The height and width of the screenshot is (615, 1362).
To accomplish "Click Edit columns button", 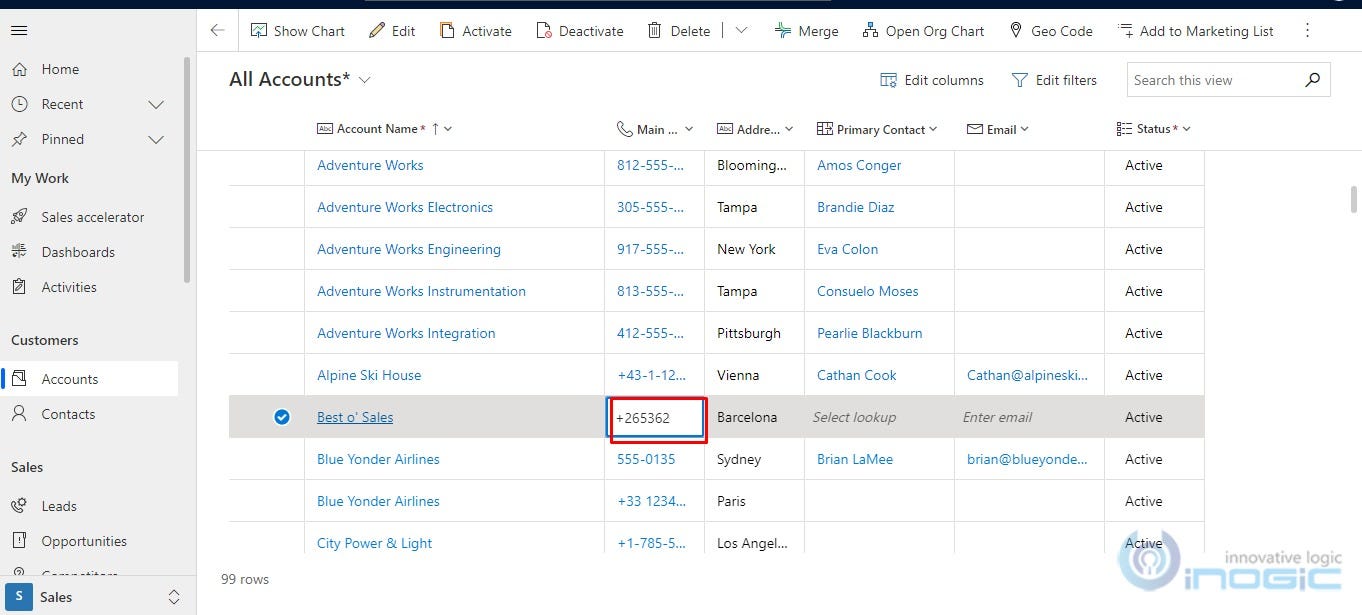I will click(932, 80).
